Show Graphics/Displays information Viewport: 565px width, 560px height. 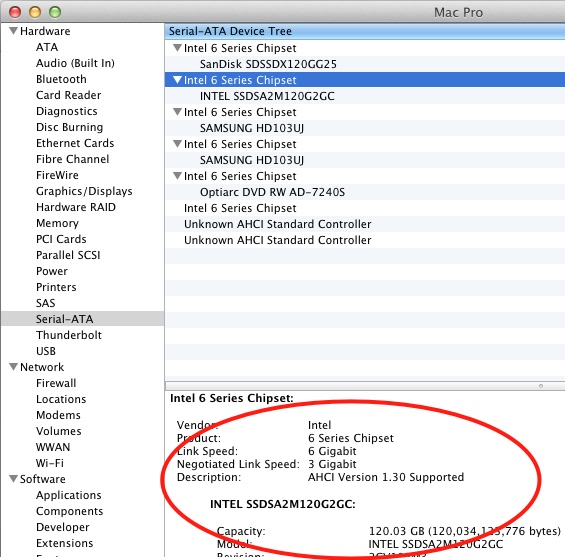point(84,191)
